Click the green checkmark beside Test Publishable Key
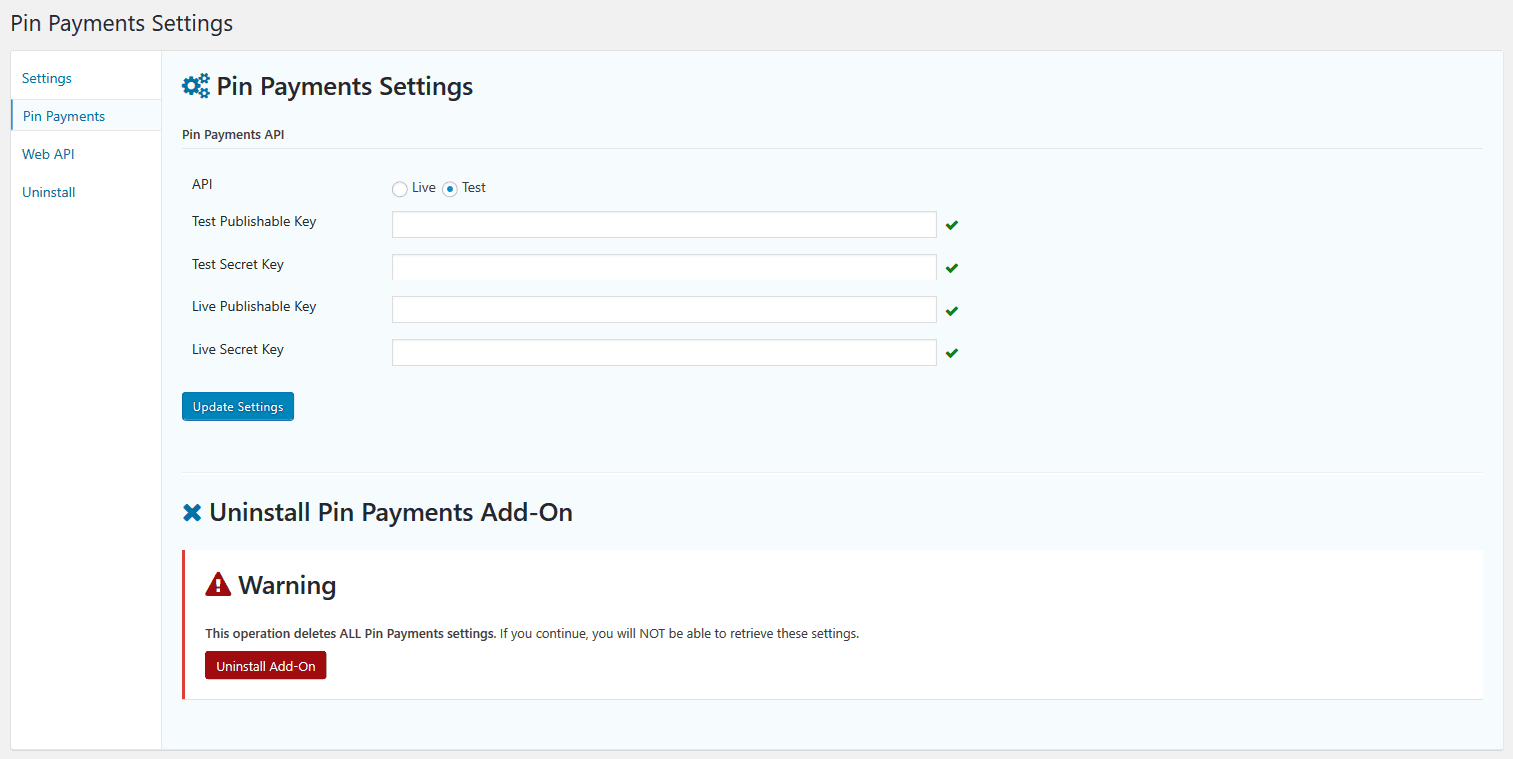This screenshot has height=759, width=1513. click(951, 225)
